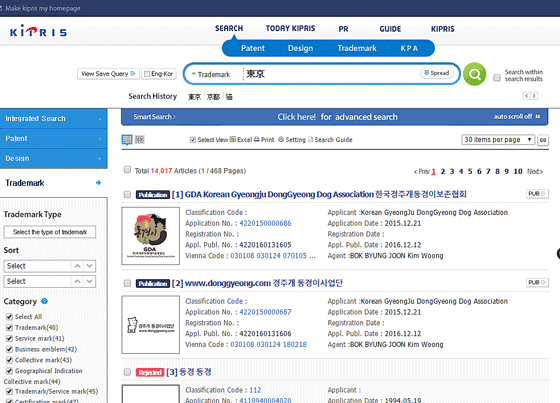Open Search Guide document icon
This screenshot has width=560, height=403.
310,139
